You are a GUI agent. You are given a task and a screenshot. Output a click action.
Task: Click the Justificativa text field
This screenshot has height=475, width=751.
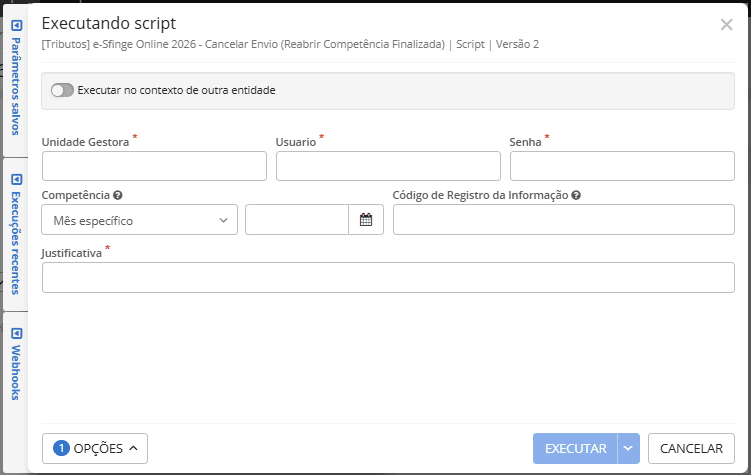(x=388, y=277)
